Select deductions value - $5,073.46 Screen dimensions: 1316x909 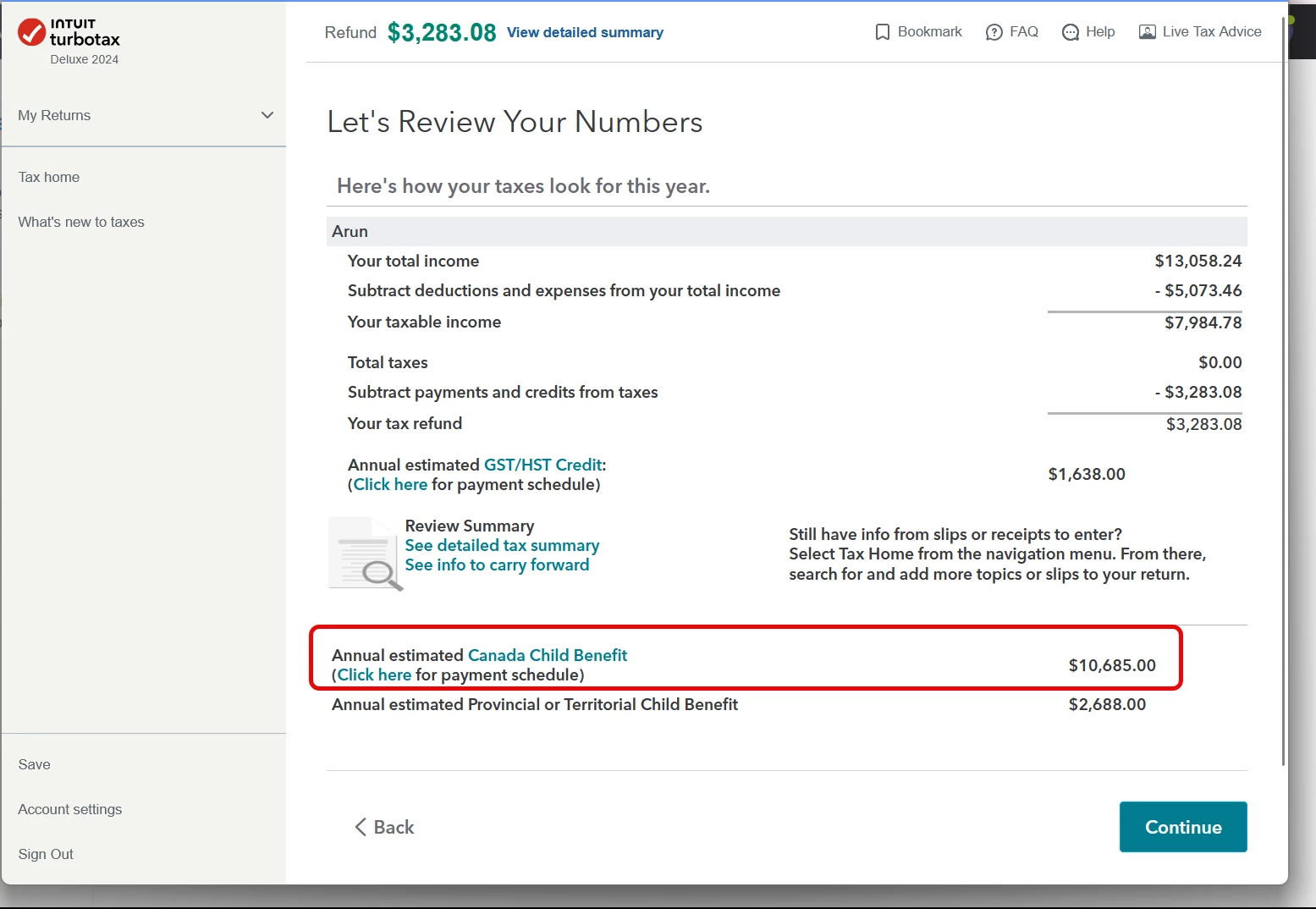(x=1198, y=290)
